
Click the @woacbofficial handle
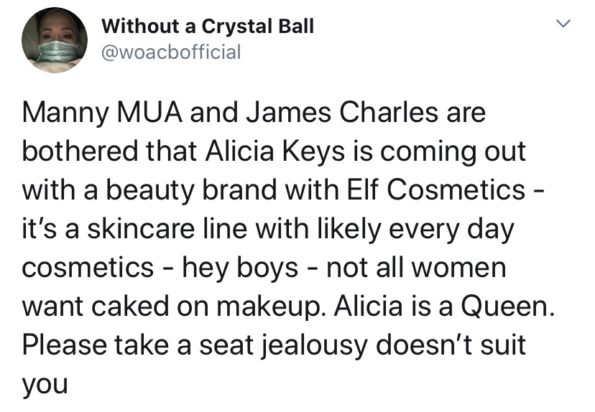tap(171, 52)
